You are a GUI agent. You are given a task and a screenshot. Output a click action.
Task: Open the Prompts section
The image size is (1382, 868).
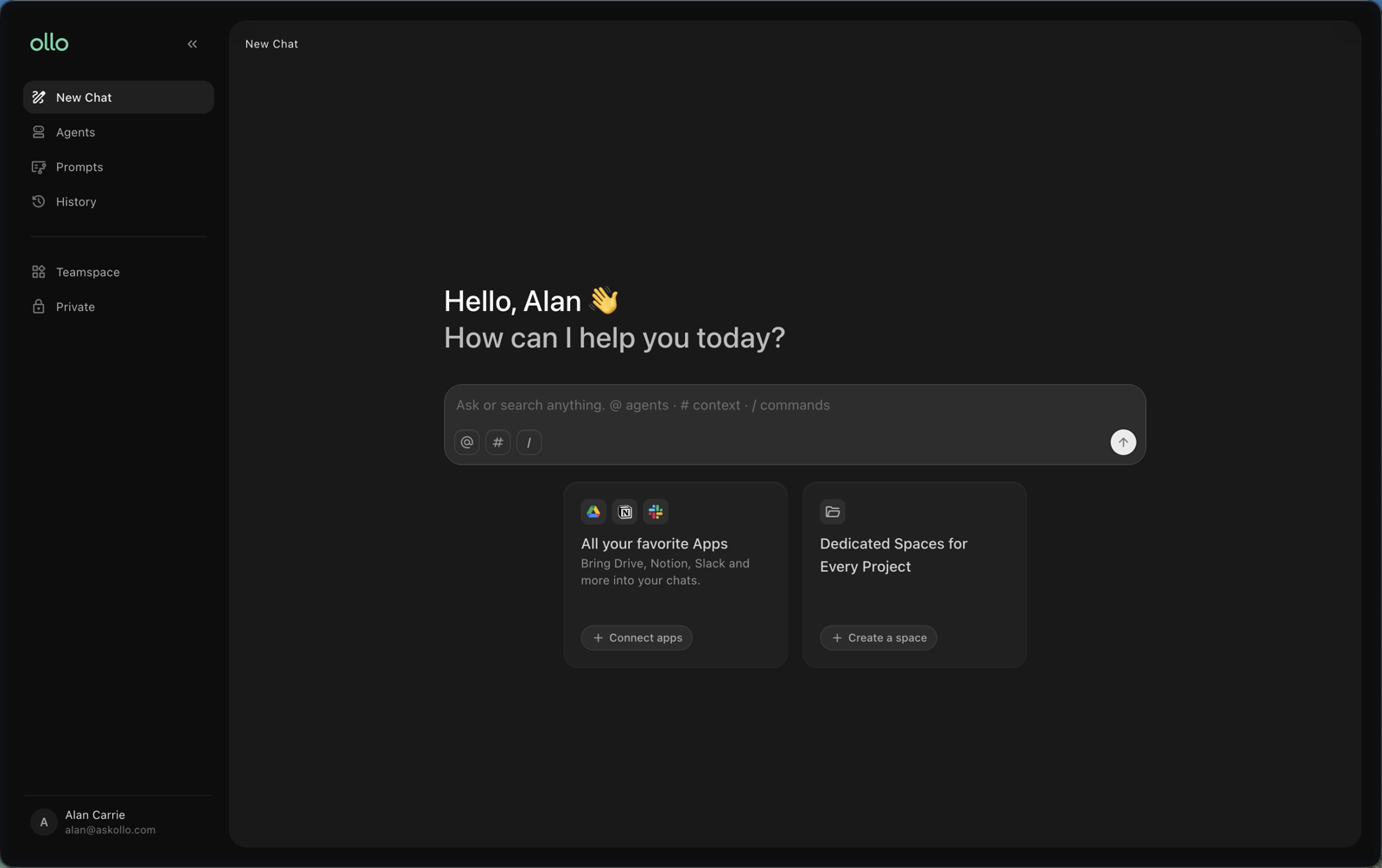tap(118, 167)
